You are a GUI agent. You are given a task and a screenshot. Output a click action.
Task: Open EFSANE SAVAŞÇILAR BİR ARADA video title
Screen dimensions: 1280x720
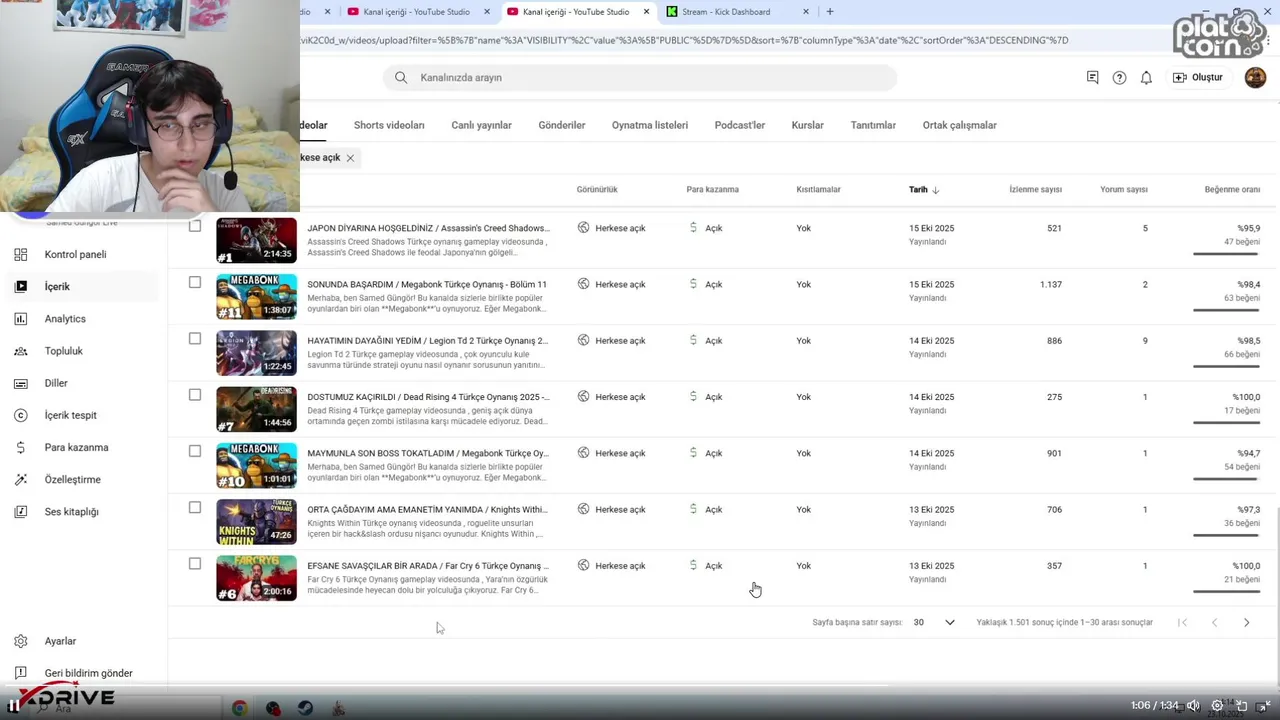428,566
